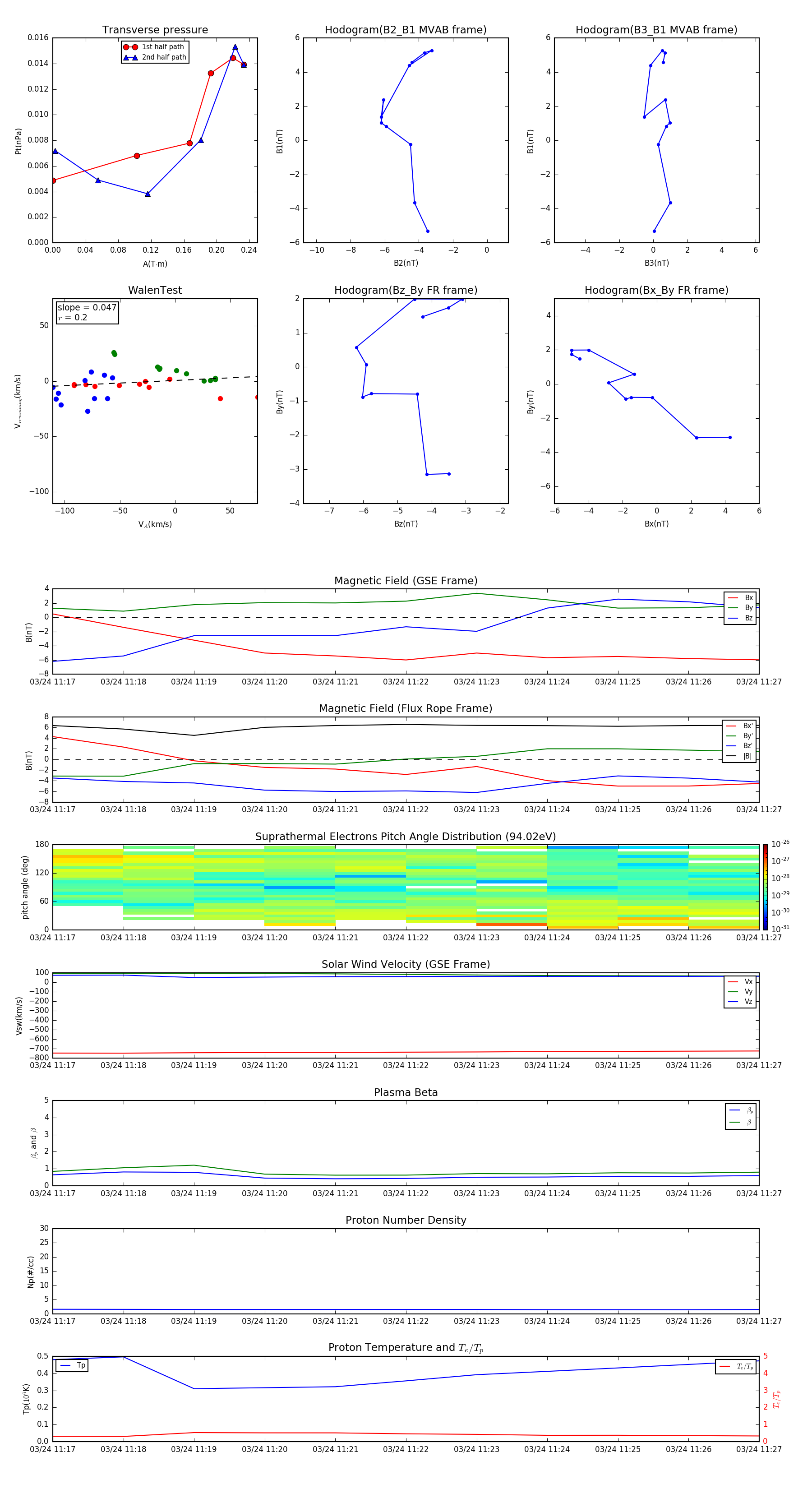Click the 'B2(nT)' x-axis label
812x1489 pixels.
(406, 263)
